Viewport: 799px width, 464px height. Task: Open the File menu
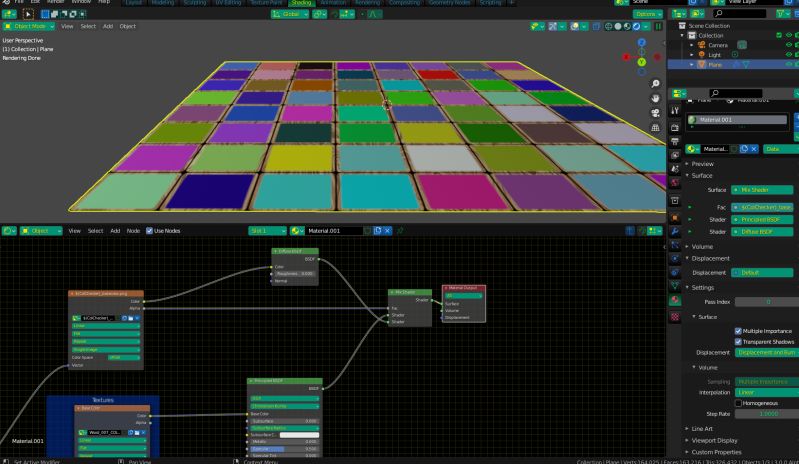pyautogui.click(x=19, y=2)
